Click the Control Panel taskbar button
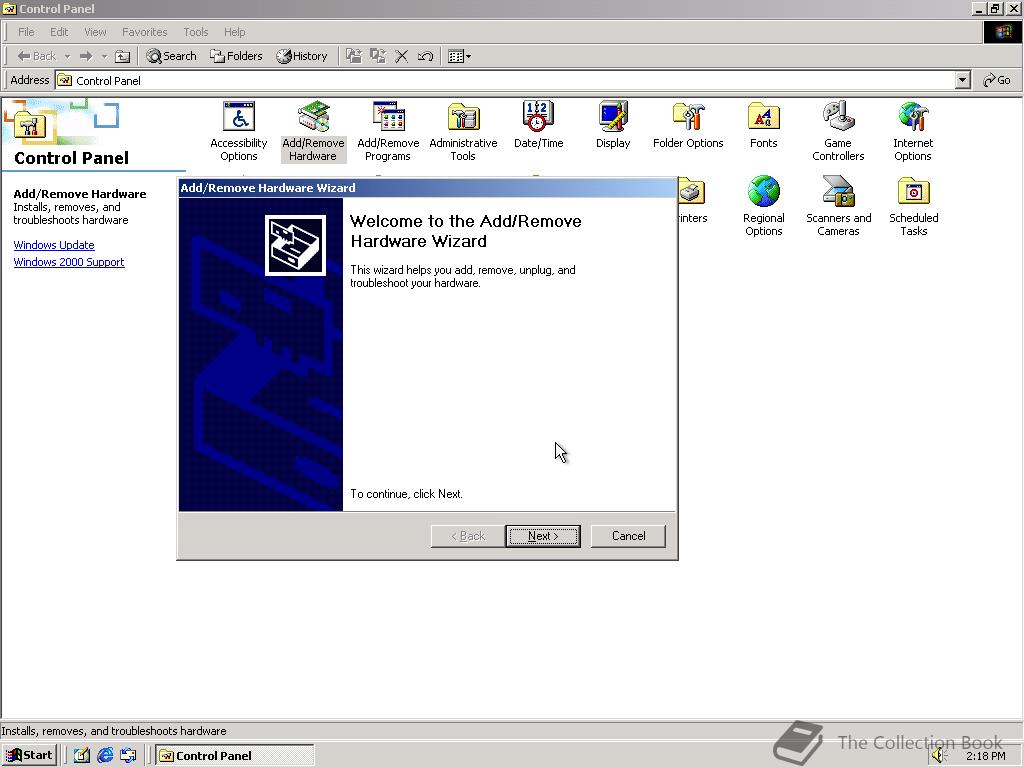Image resolution: width=1024 pixels, height=768 pixels. click(234, 756)
